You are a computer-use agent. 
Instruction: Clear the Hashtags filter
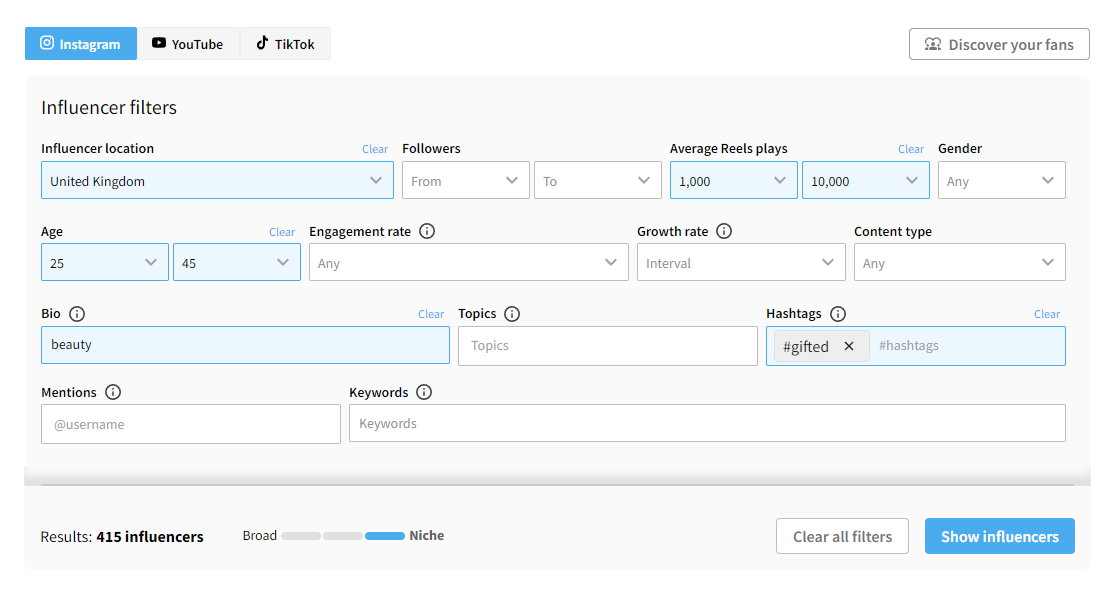(1047, 314)
